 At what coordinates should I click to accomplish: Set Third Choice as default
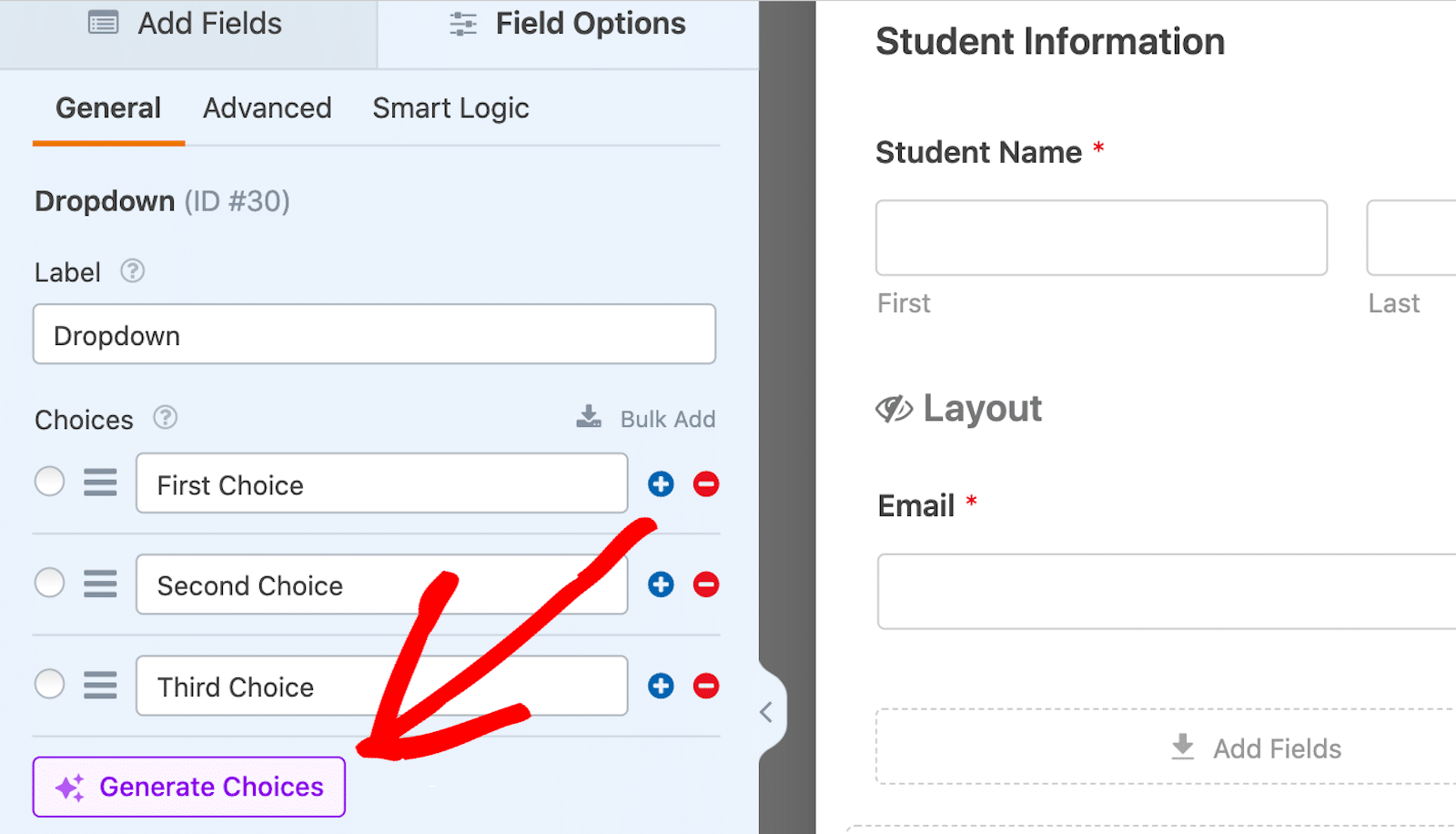click(50, 684)
